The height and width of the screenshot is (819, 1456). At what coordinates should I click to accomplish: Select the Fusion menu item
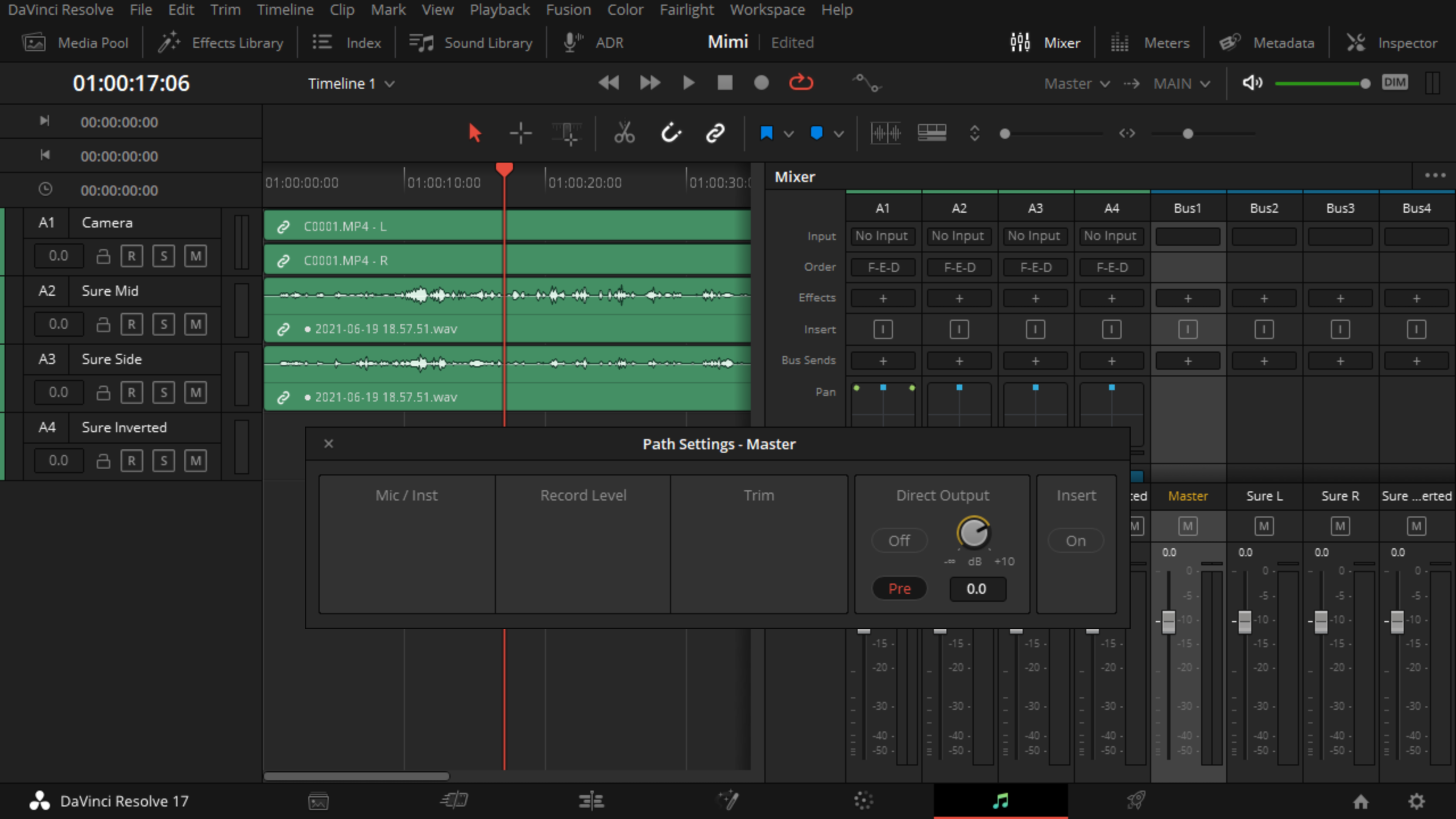(567, 10)
